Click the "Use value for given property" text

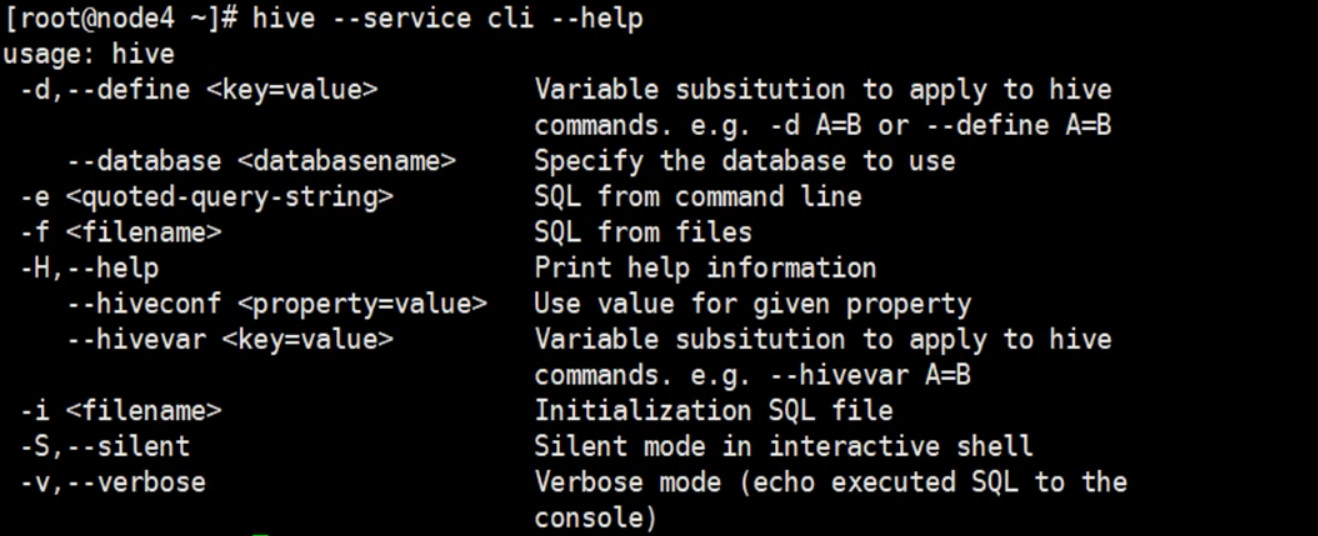point(752,304)
